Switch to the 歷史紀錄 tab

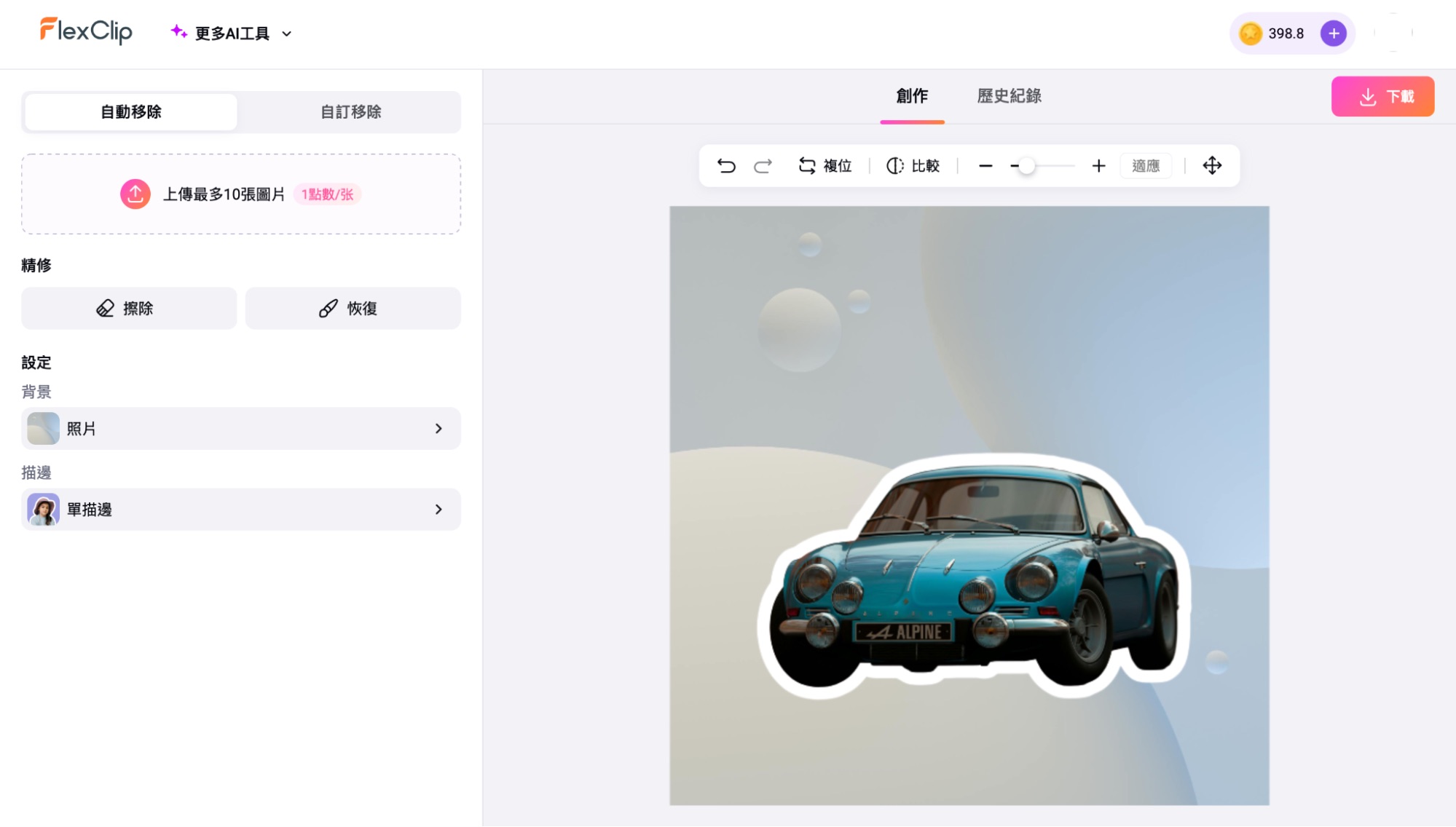pyautogui.click(x=1009, y=96)
